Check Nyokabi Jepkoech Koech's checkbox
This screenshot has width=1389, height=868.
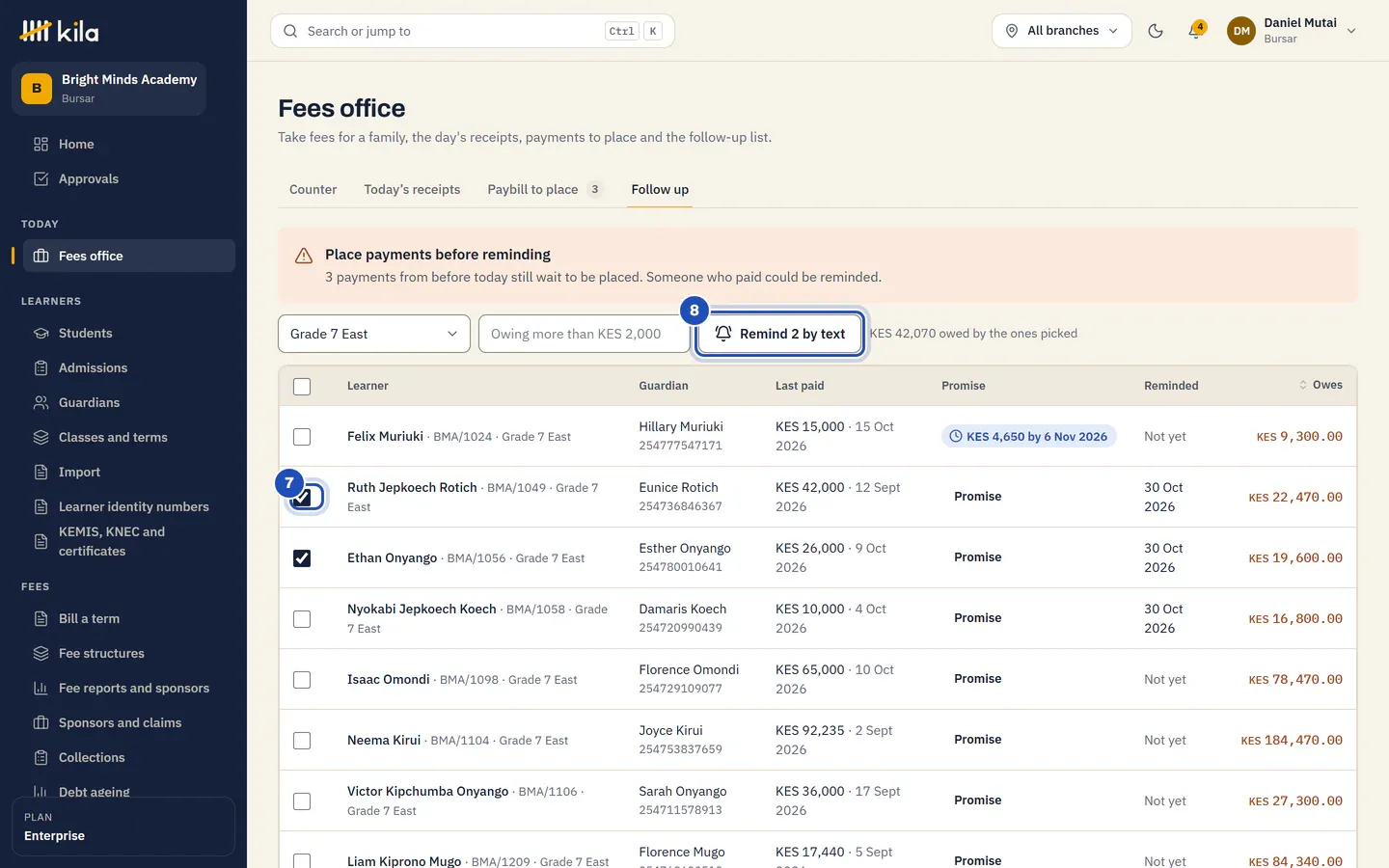click(x=302, y=618)
